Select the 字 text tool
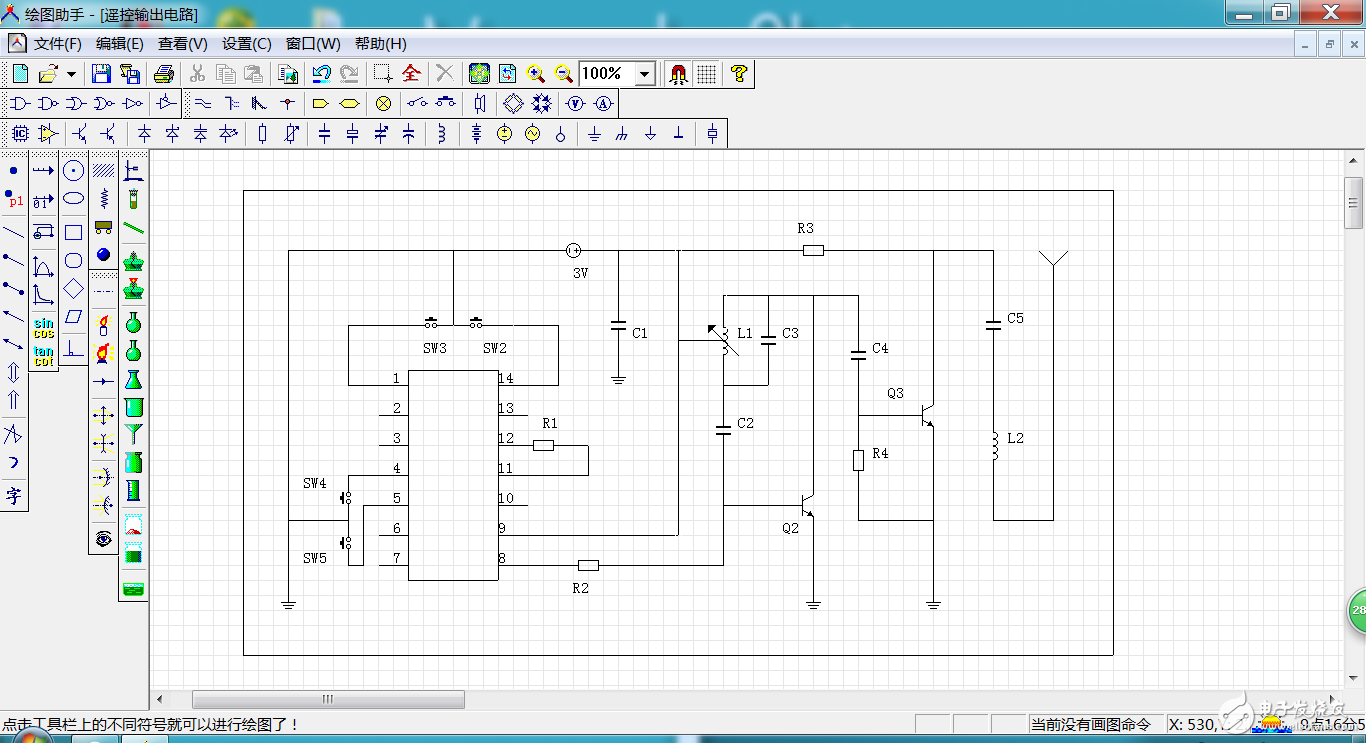The image size is (1366, 743). (14, 495)
